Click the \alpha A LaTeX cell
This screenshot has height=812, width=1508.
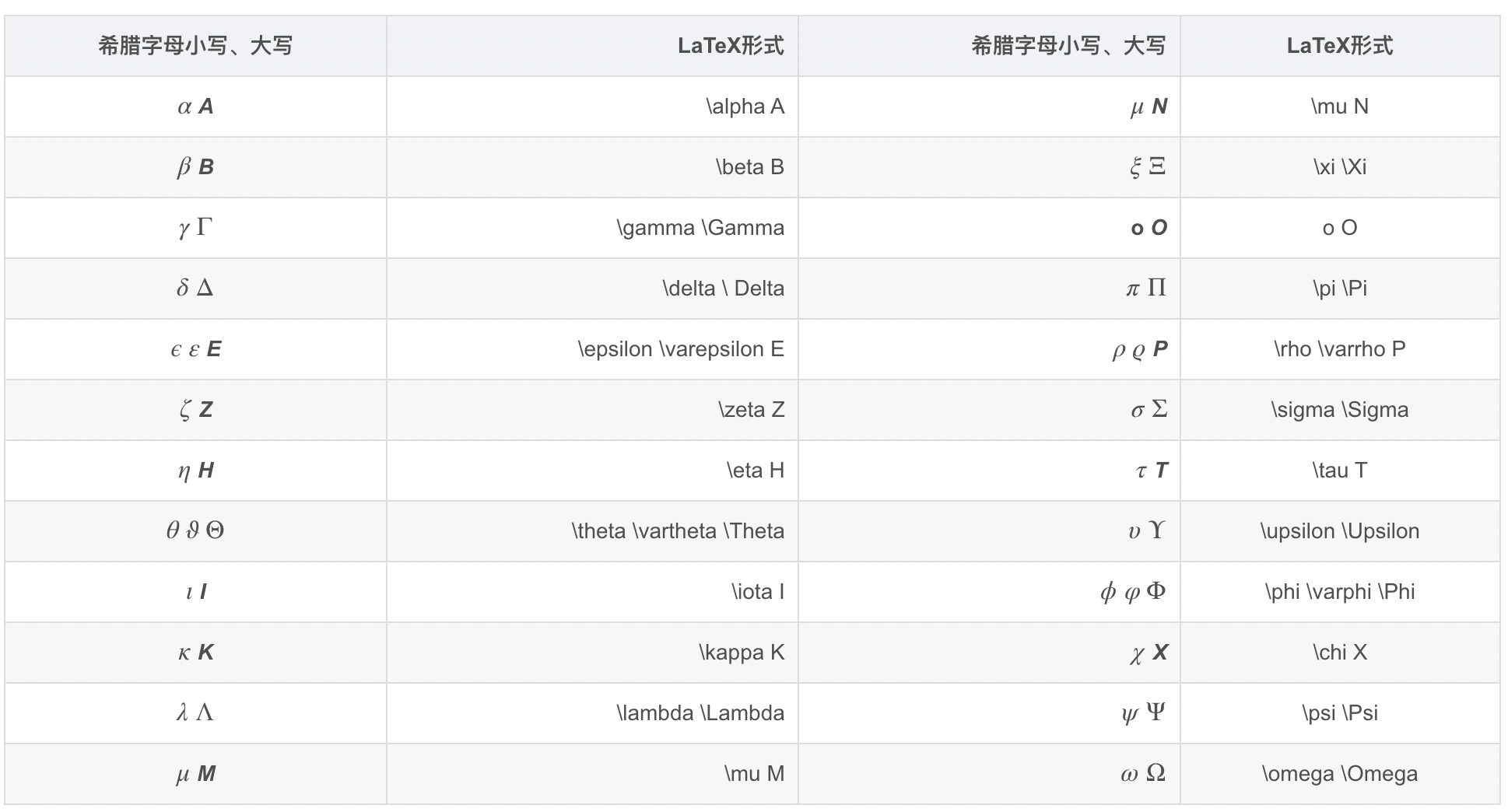592,107
